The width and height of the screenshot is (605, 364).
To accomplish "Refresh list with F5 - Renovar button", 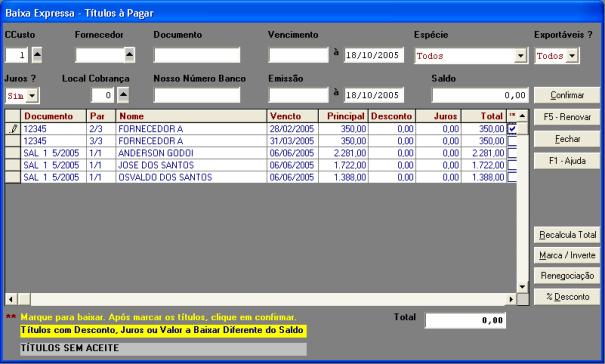I will coord(567,117).
